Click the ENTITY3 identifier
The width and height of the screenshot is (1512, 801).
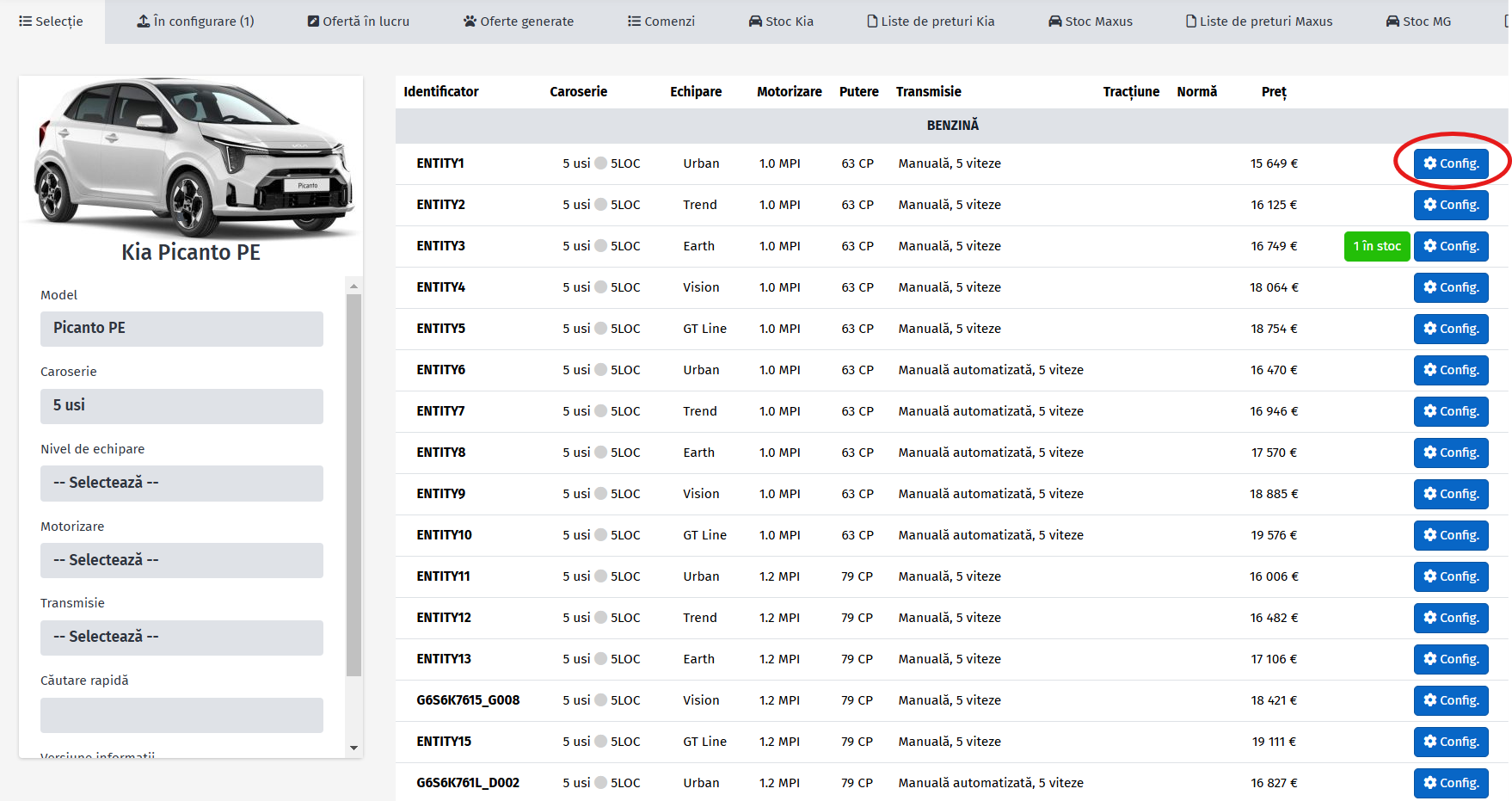441,246
